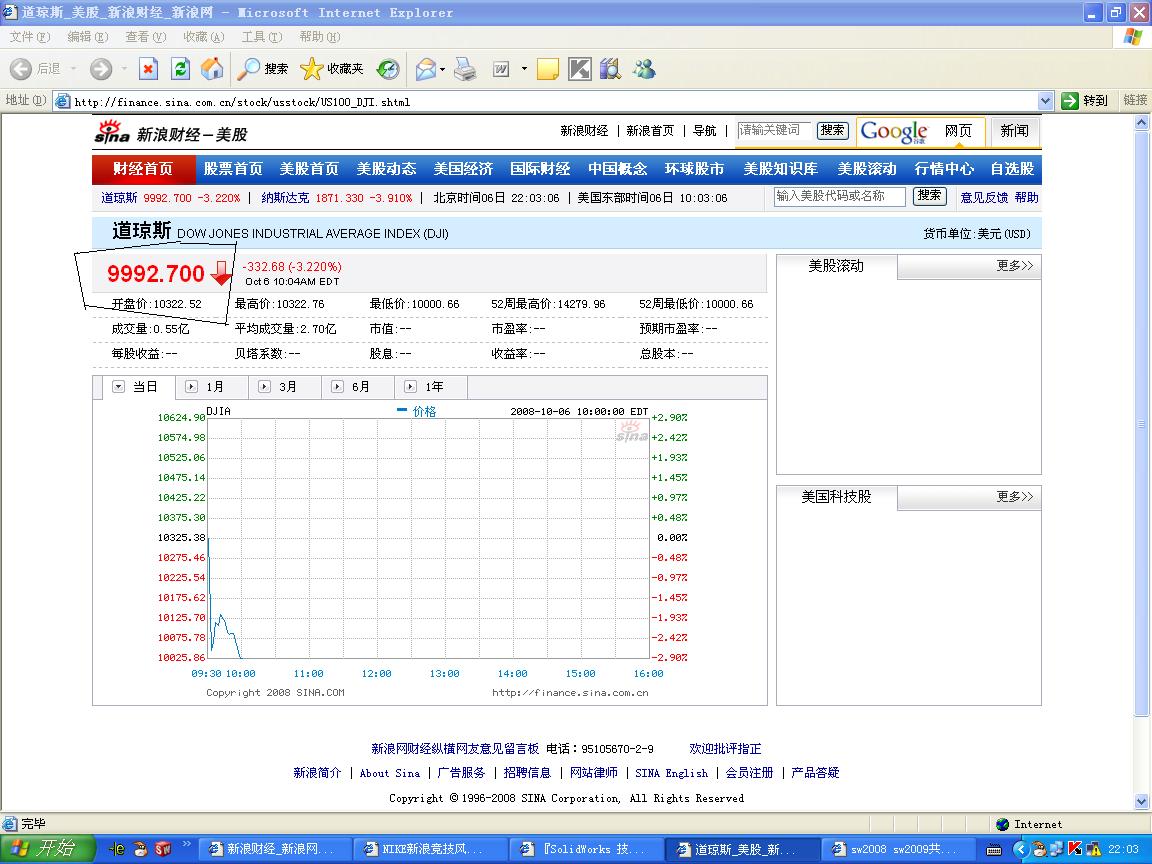Print the page with printer icon
Image resolution: width=1152 pixels, height=864 pixels.
465,69
